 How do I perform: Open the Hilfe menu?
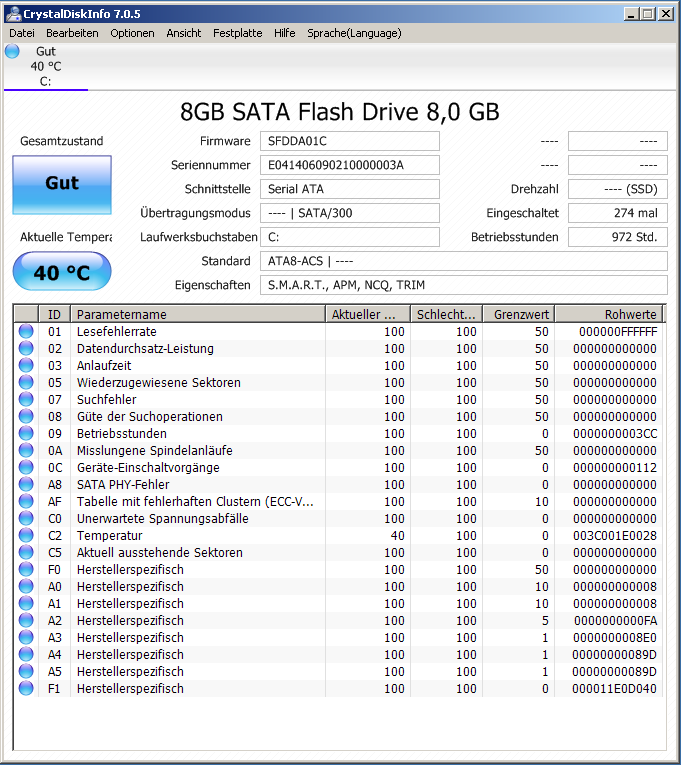[284, 33]
